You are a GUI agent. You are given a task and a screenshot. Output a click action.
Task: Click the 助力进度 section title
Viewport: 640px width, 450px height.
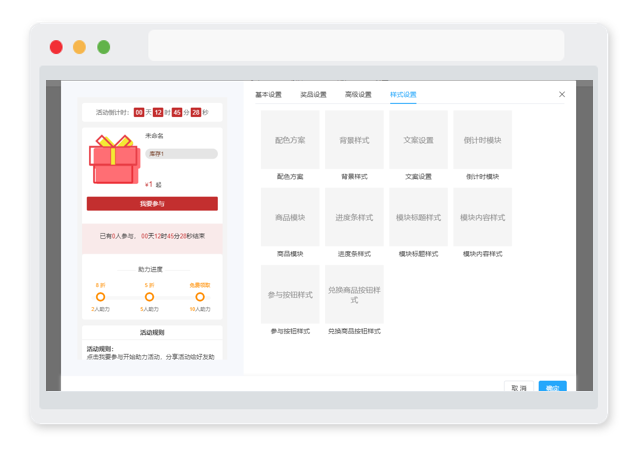150,270
